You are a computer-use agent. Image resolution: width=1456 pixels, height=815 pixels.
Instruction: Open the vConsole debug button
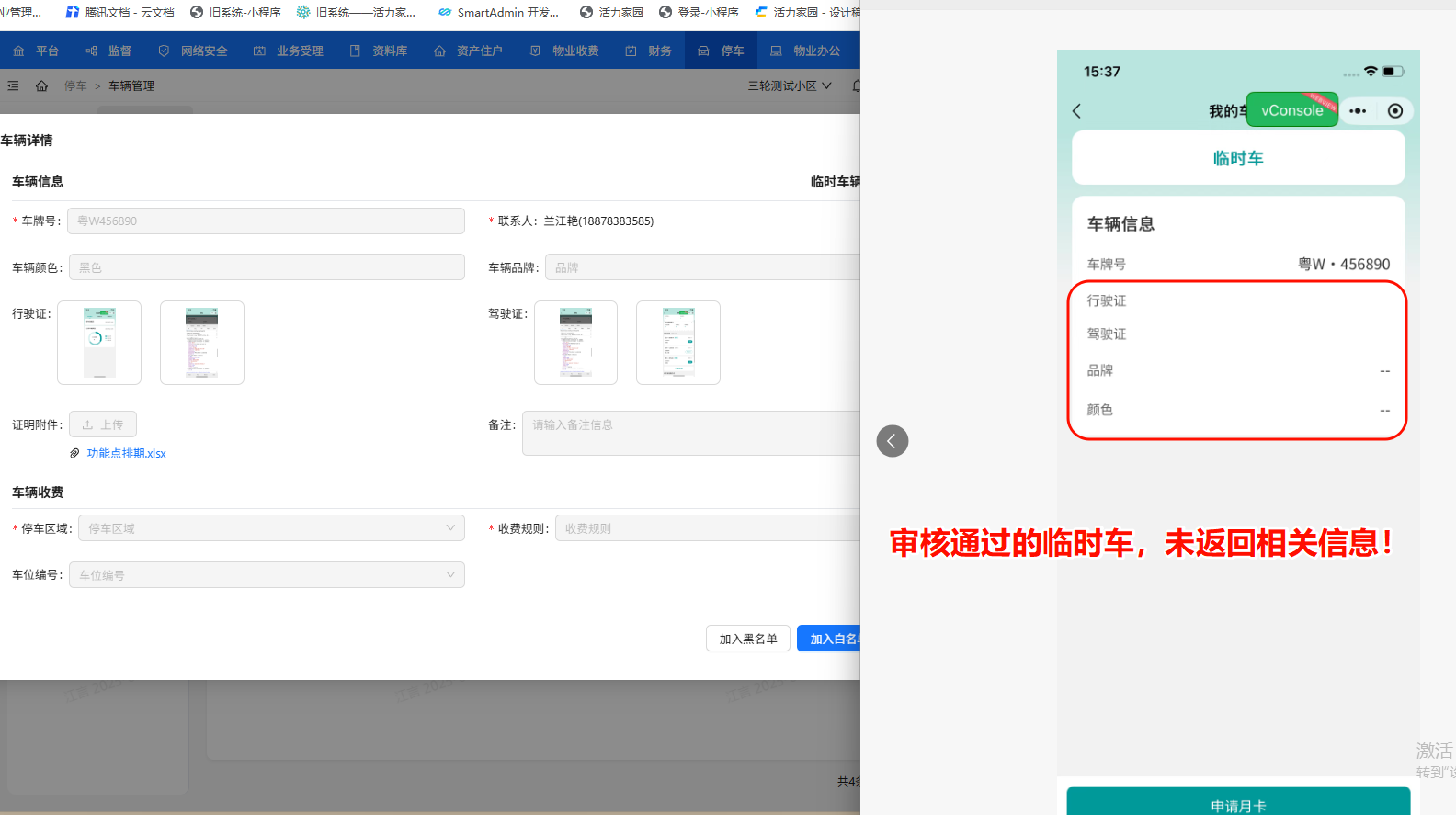tap(1291, 110)
